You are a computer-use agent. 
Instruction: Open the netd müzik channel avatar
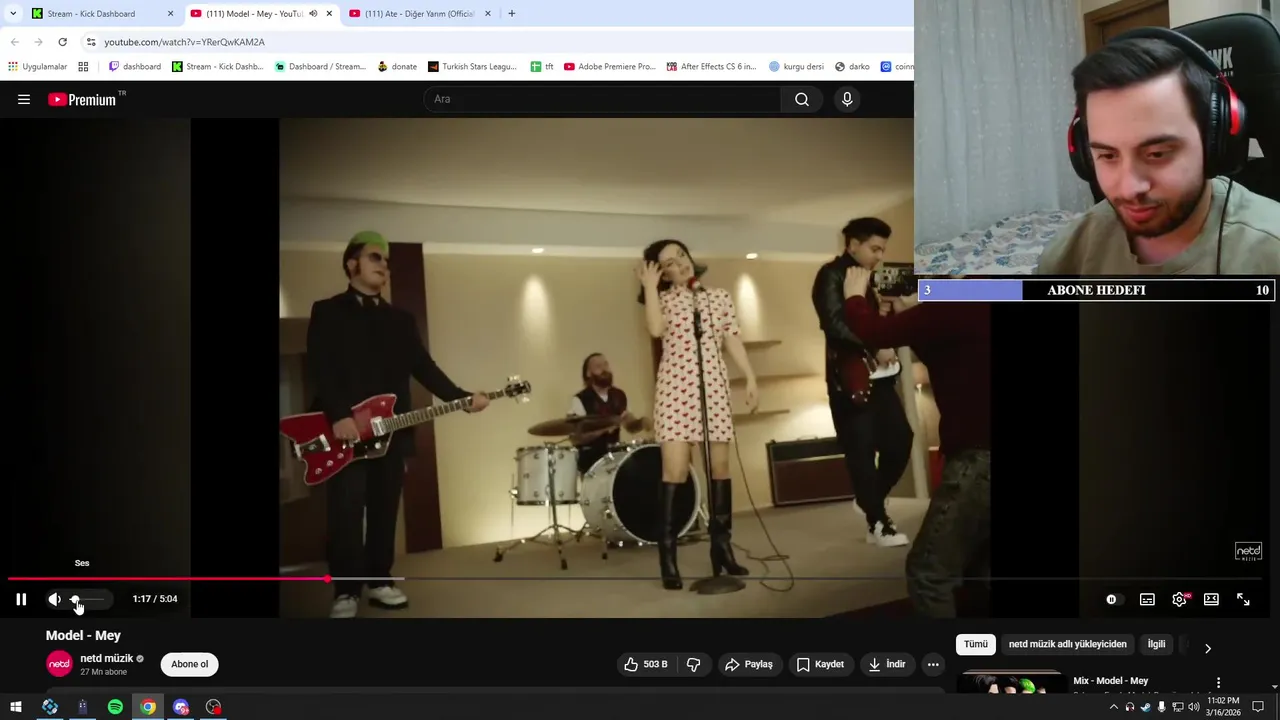coord(60,664)
